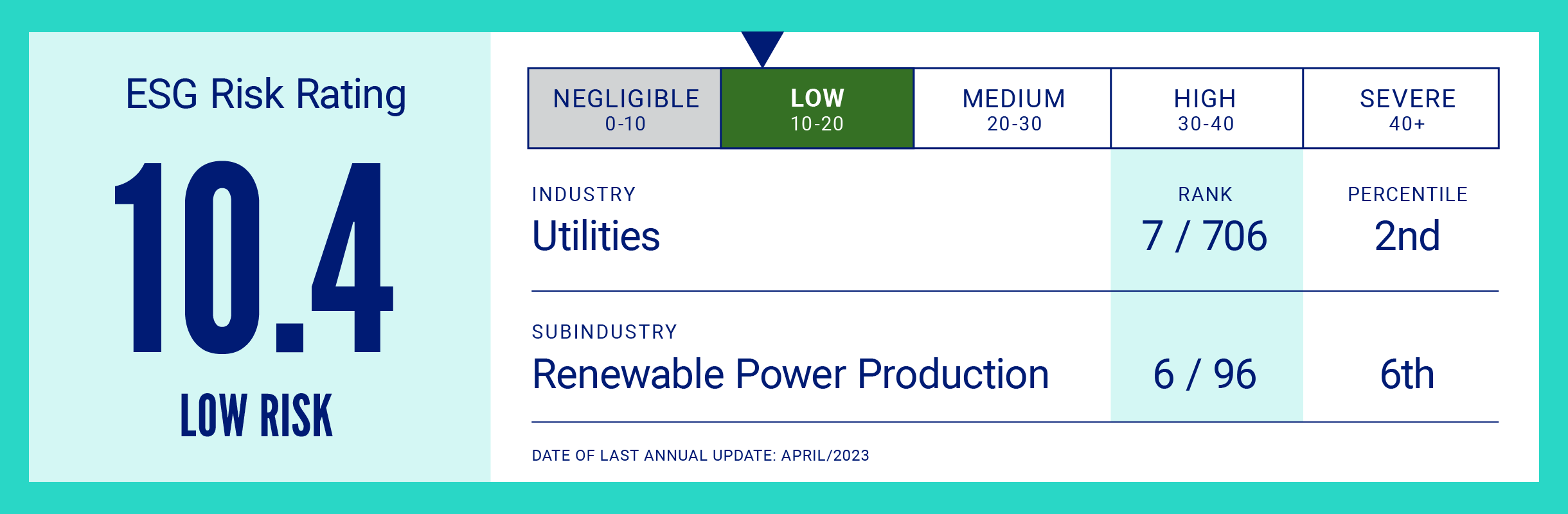Select the NEGLIGIBLE 0-10 scale segment
1568x514 pixels.
tap(625, 108)
